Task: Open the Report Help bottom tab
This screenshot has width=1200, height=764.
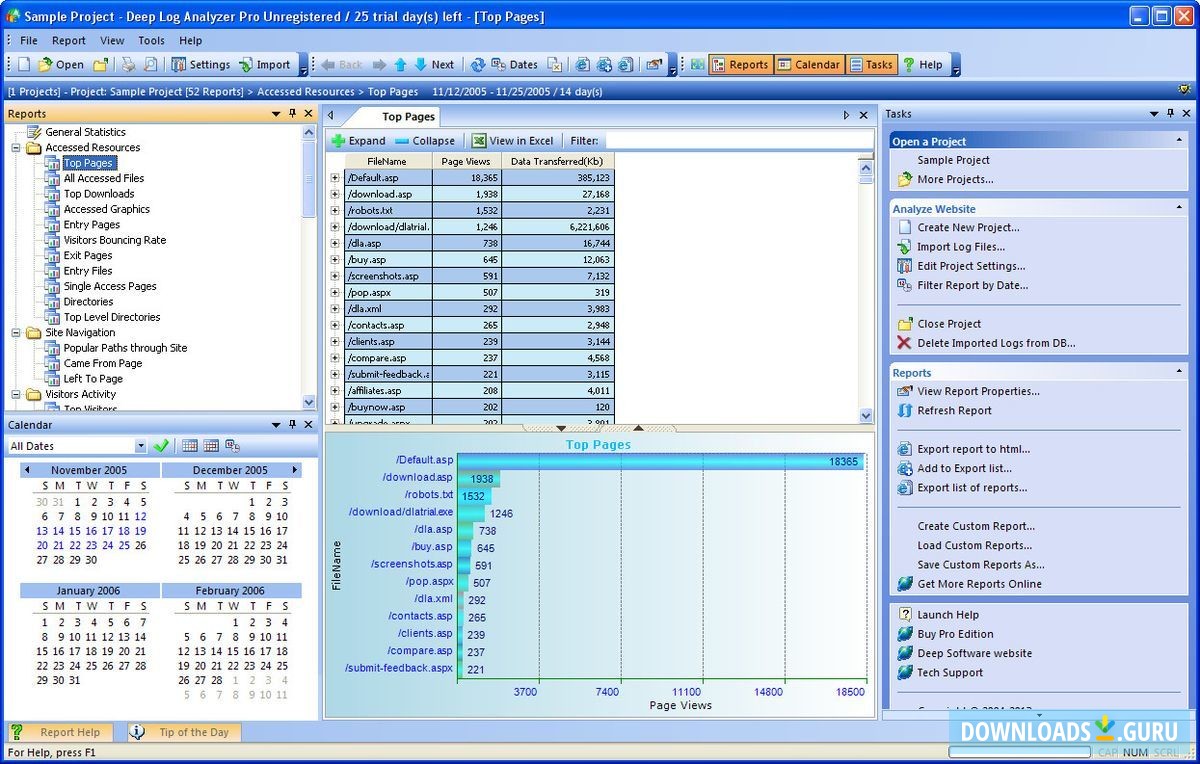Action: pos(59,732)
